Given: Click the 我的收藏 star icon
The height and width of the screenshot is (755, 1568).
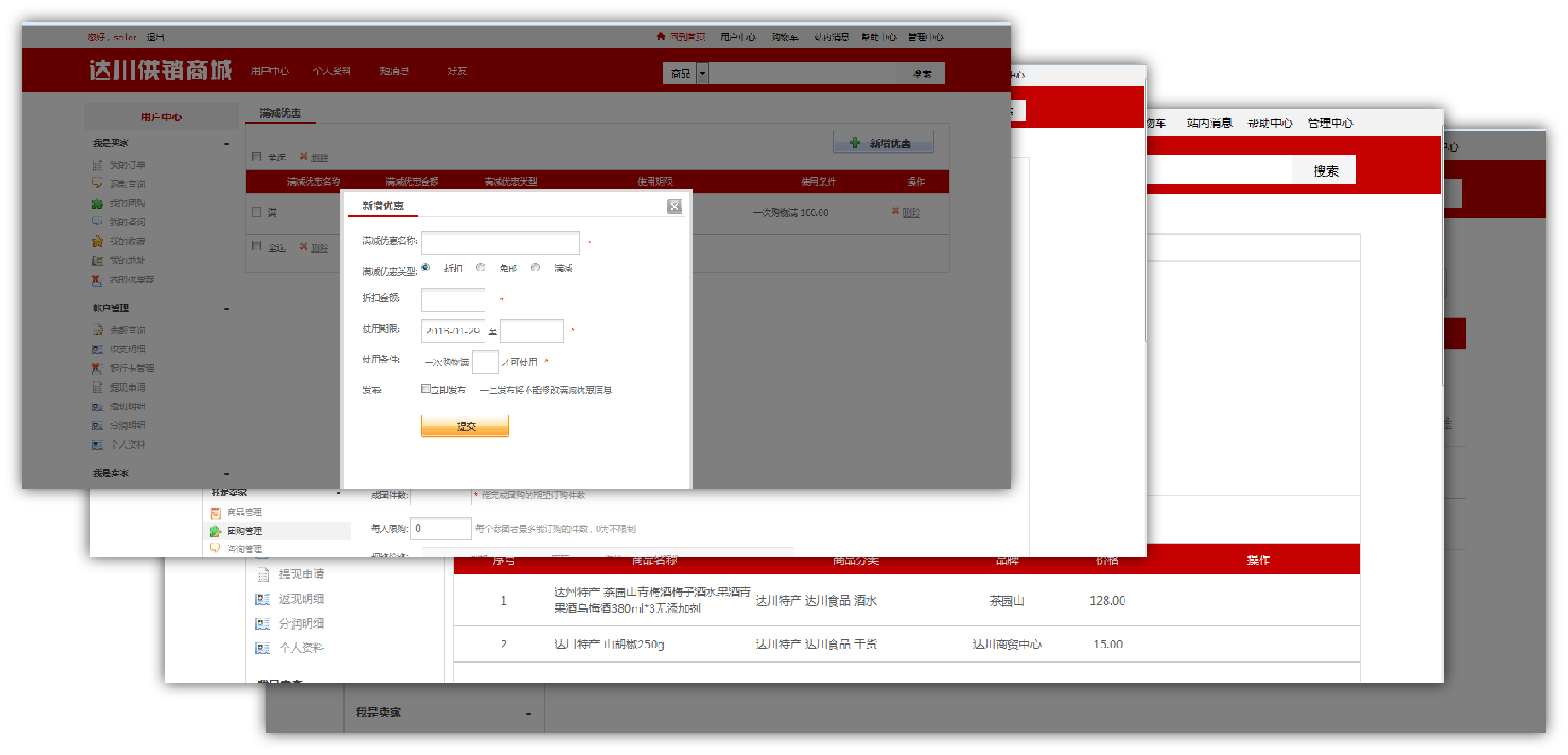Looking at the screenshot, I should (97, 241).
